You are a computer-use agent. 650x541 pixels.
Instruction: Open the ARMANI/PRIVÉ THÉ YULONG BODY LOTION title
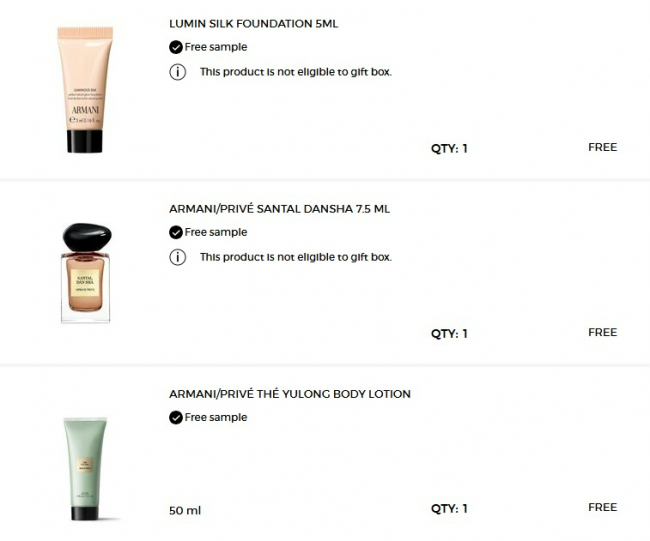(x=290, y=394)
